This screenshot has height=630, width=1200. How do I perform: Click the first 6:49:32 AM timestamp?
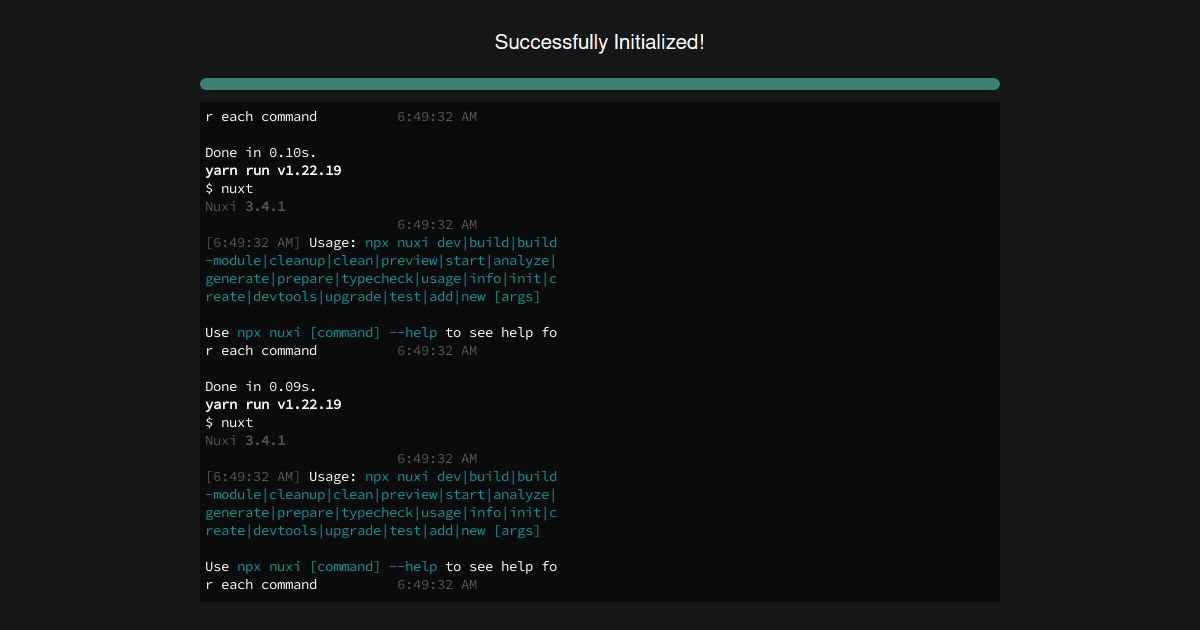point(438,116)
